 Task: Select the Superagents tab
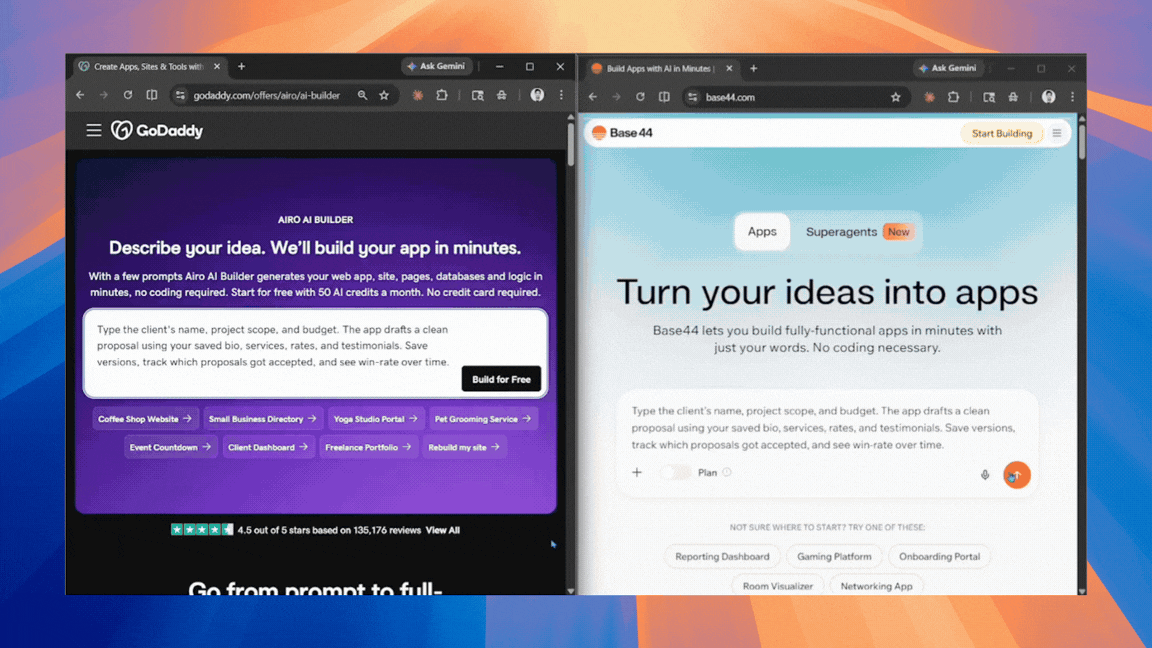pos(858,231)
